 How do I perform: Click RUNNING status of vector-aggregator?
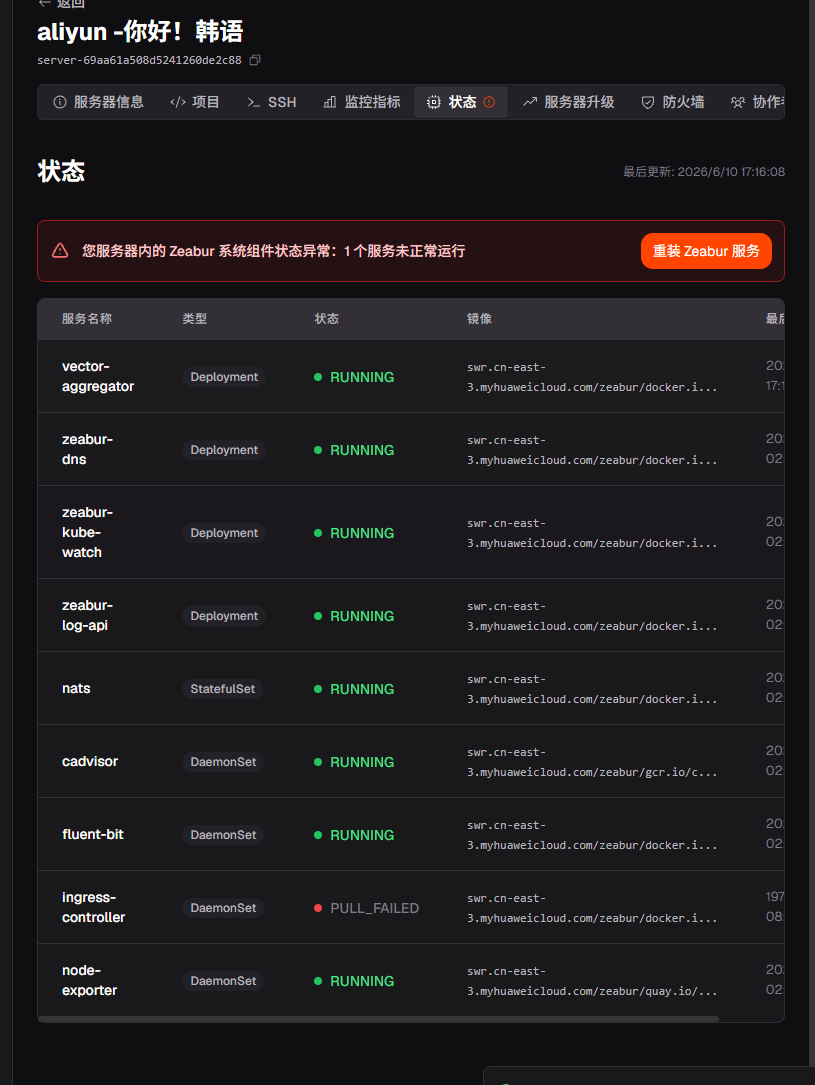[354, 377]
